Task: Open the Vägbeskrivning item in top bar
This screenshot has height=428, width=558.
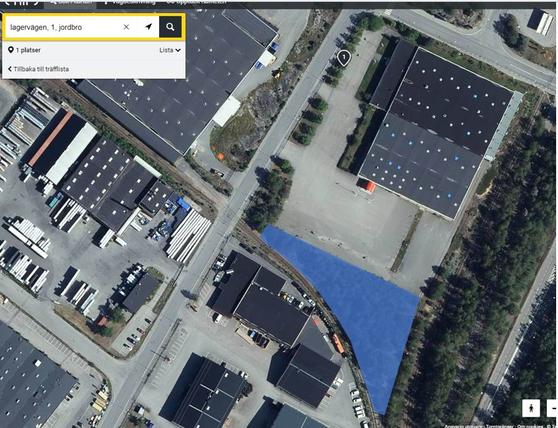Action: click(x=130, y=2)
